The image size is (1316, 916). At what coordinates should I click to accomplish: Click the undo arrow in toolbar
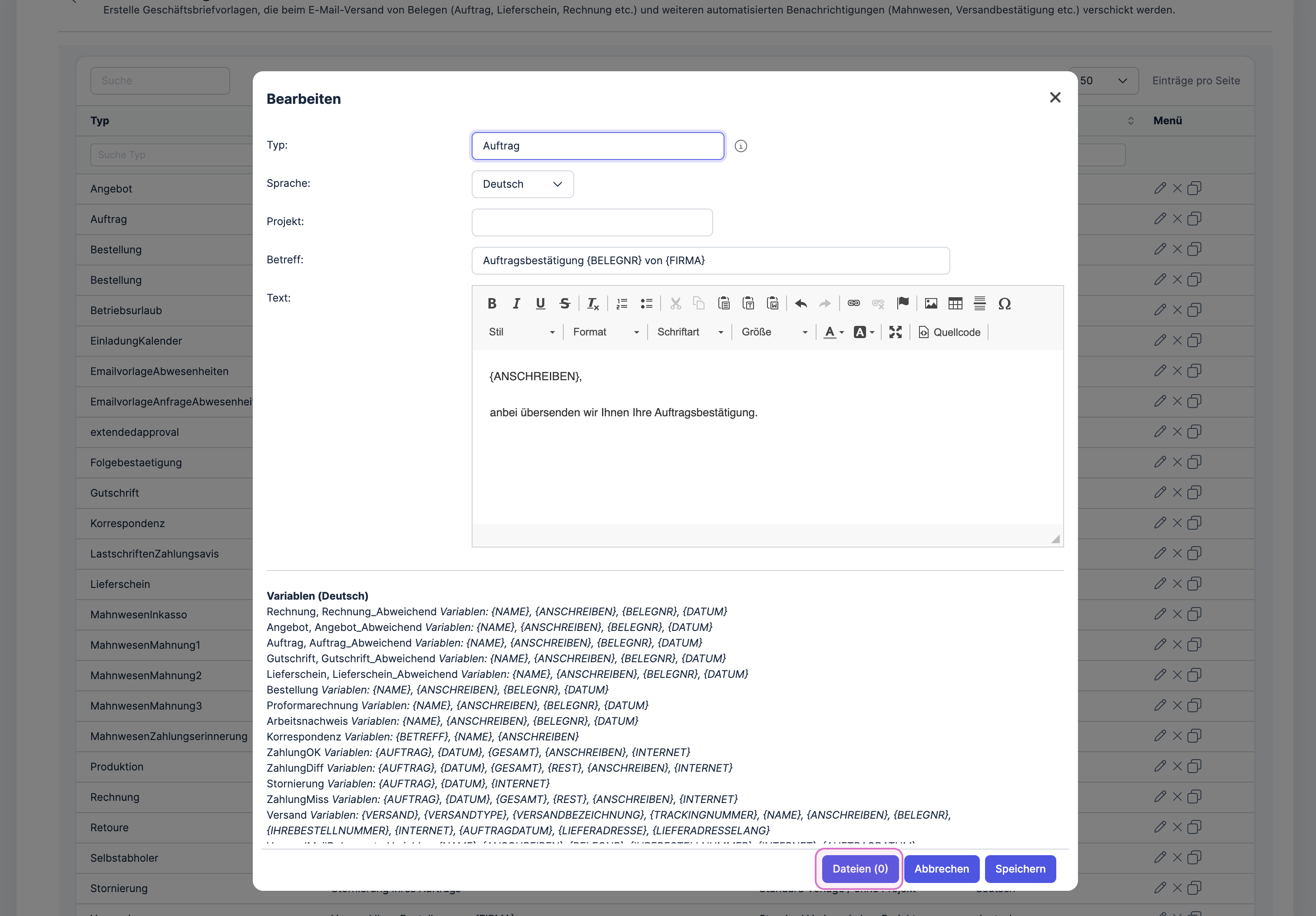point(801,303)
